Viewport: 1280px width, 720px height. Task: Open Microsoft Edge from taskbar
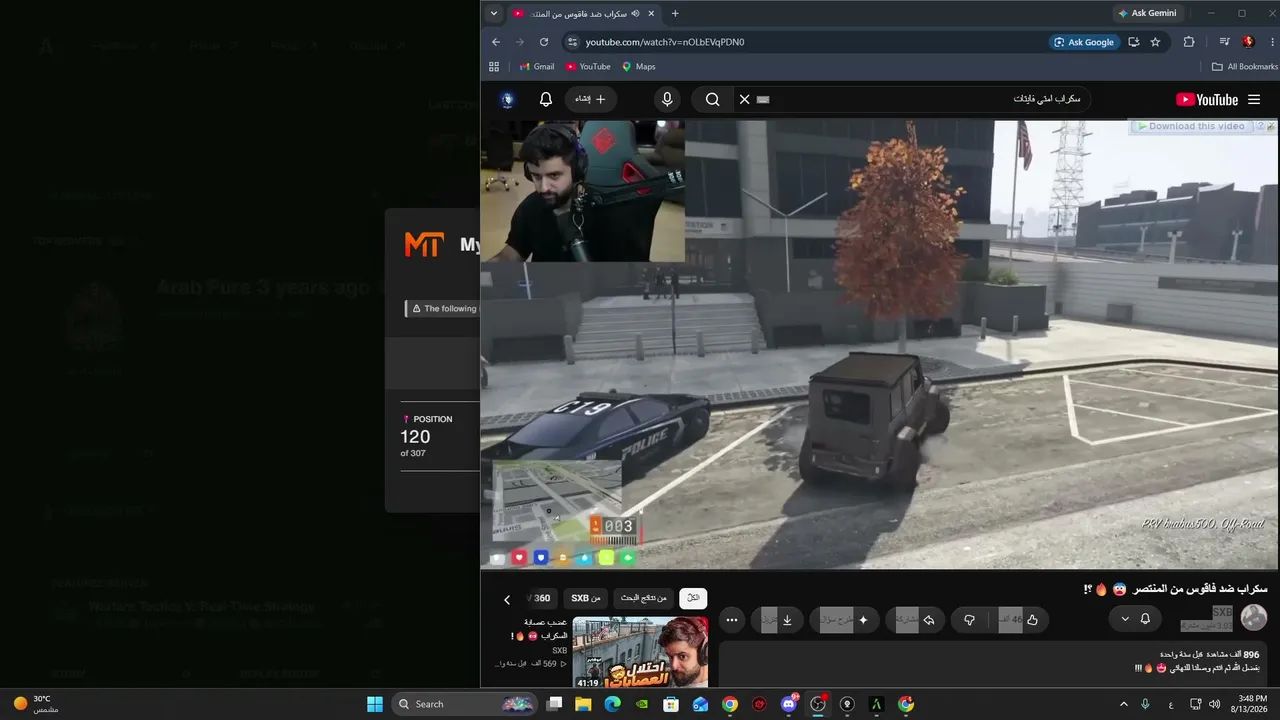tap(613, 704)
